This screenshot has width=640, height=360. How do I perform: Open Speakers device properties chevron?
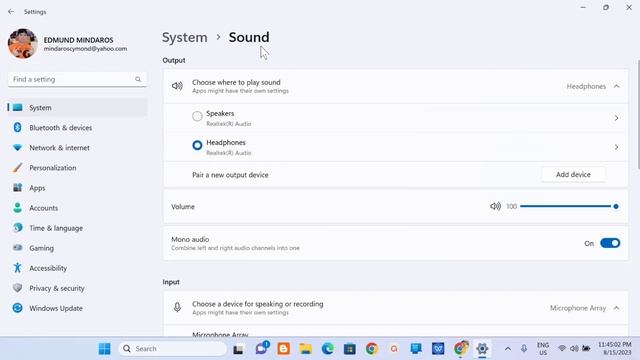(x=616, y=118)
